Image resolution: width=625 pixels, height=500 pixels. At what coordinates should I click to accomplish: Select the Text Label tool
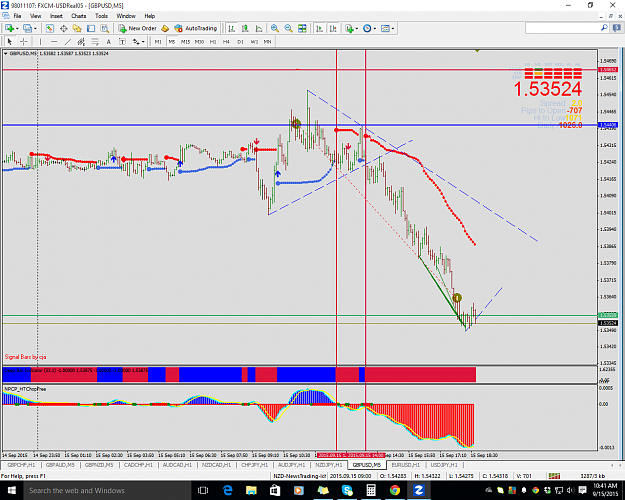(x=122, y=41)
